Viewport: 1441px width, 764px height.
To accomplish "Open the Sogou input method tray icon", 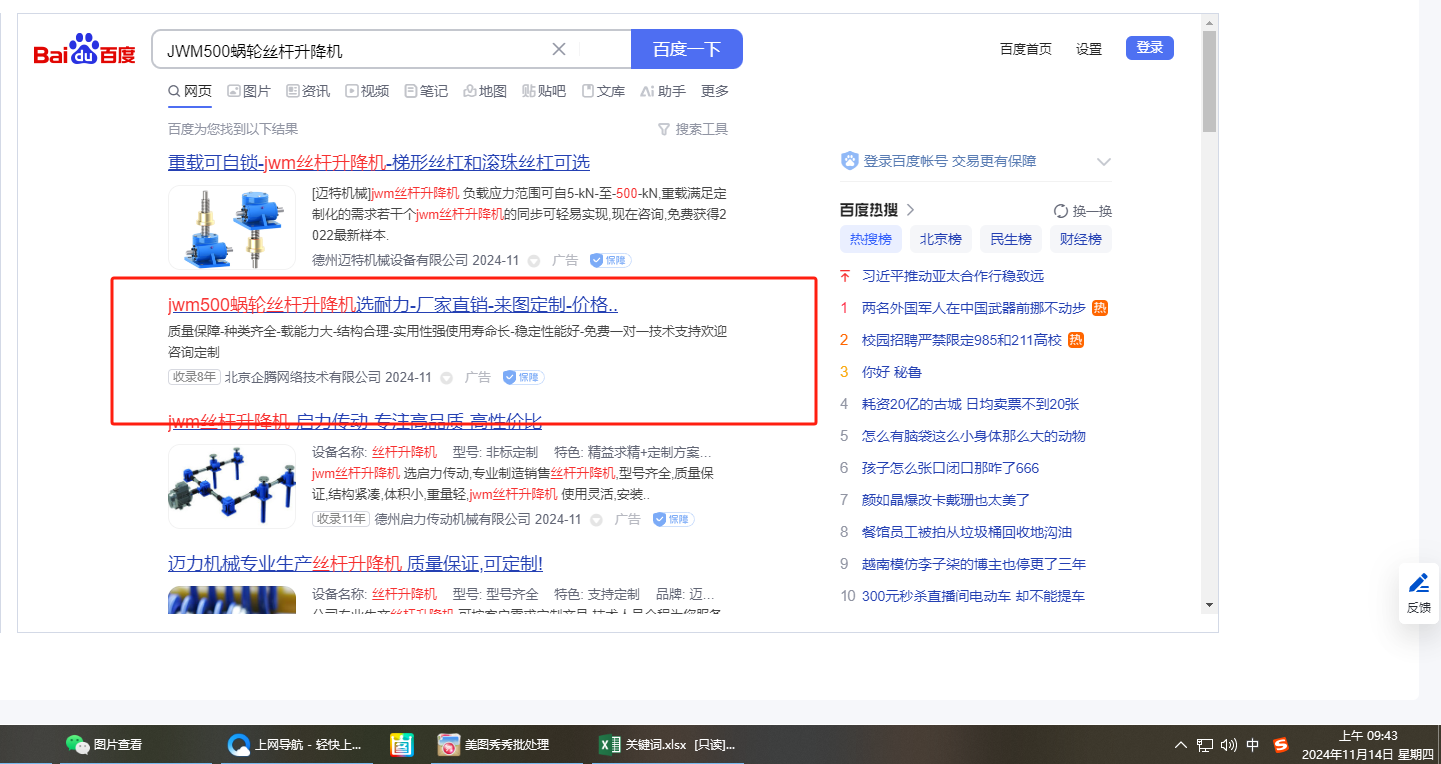I will [x=1281, y=745].
